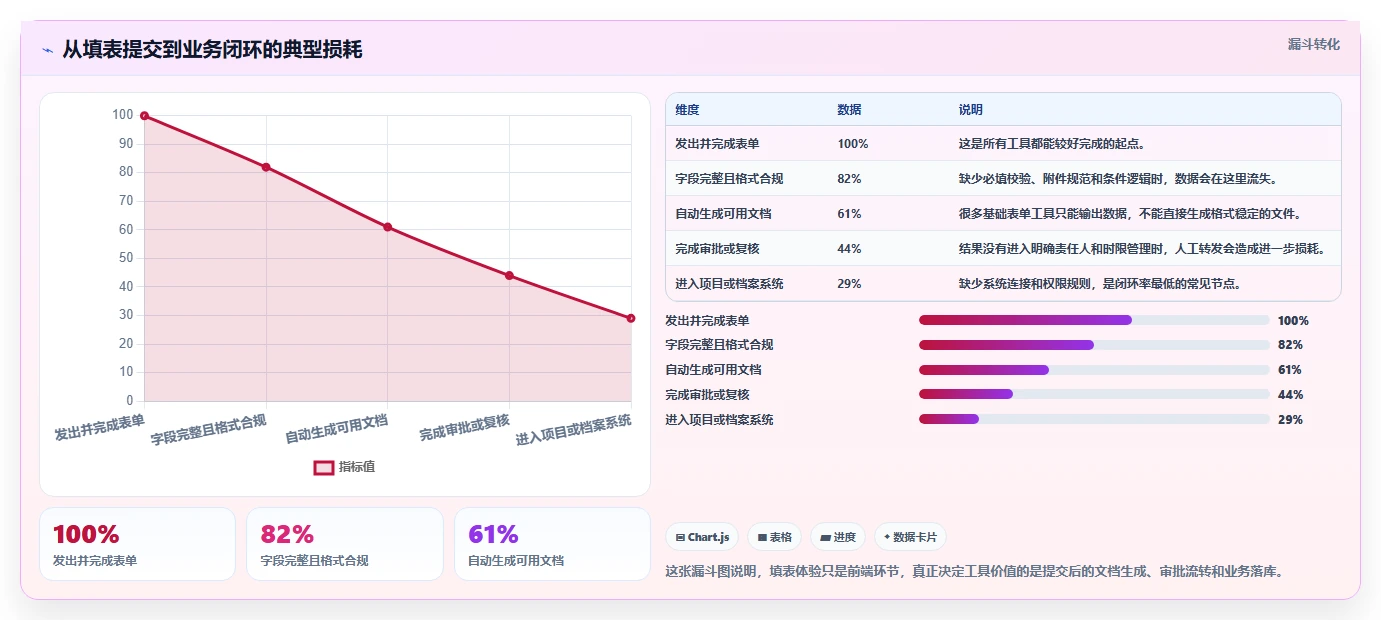Screen dimensions: 1381x620
Task: Click table description starting 缺少必填校验
Action: point(1118,179)
